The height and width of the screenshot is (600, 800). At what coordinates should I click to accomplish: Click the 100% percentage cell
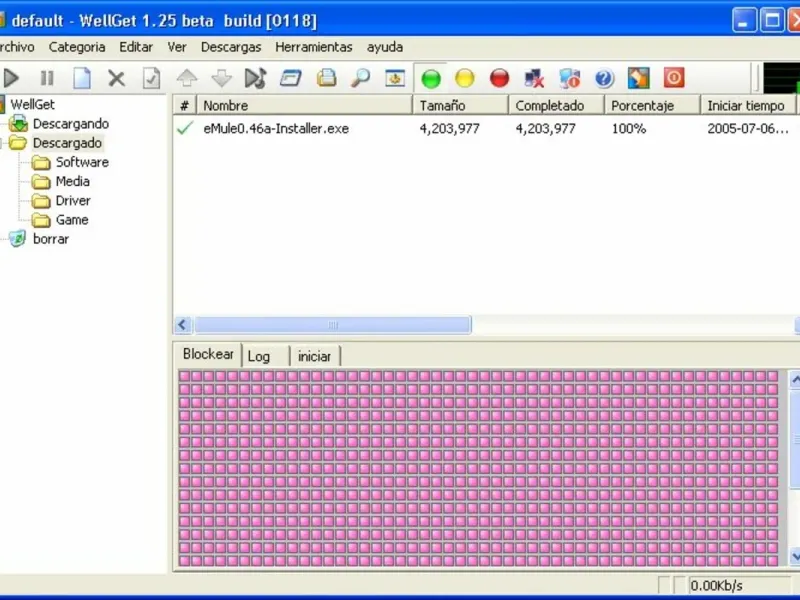click(x=629, y=129)
